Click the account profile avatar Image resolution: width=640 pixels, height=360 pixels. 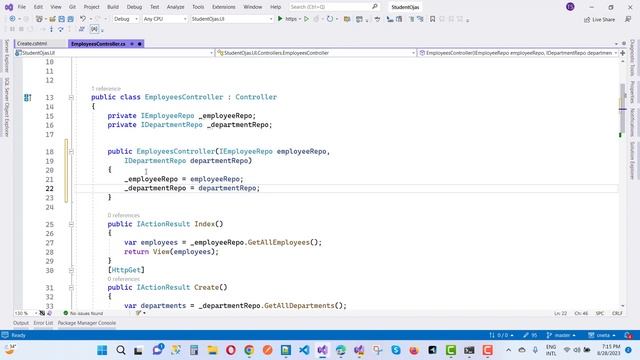[570, 7]
